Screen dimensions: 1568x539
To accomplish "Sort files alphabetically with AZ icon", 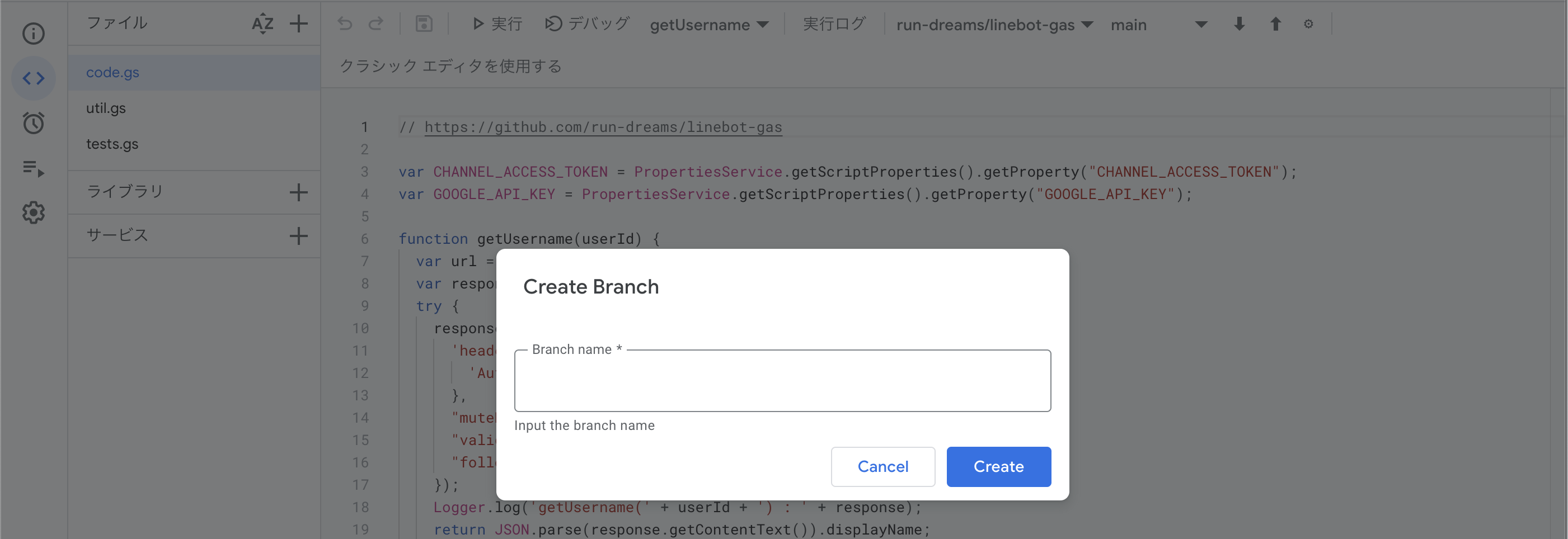I will coord(262,23).
